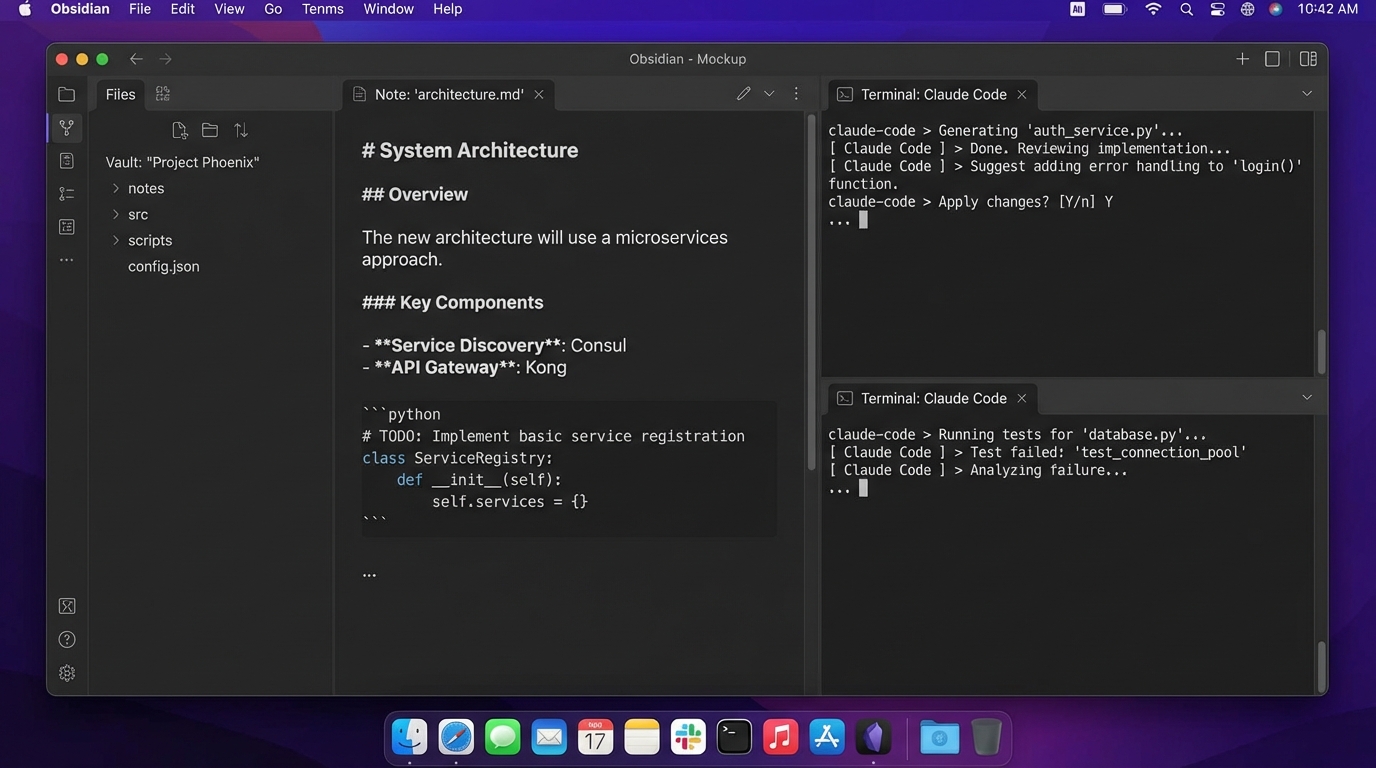This screenshot has width=1376, height=768.
Task: Open Obsidian settings gear
Action: click(x=67, y=673)
